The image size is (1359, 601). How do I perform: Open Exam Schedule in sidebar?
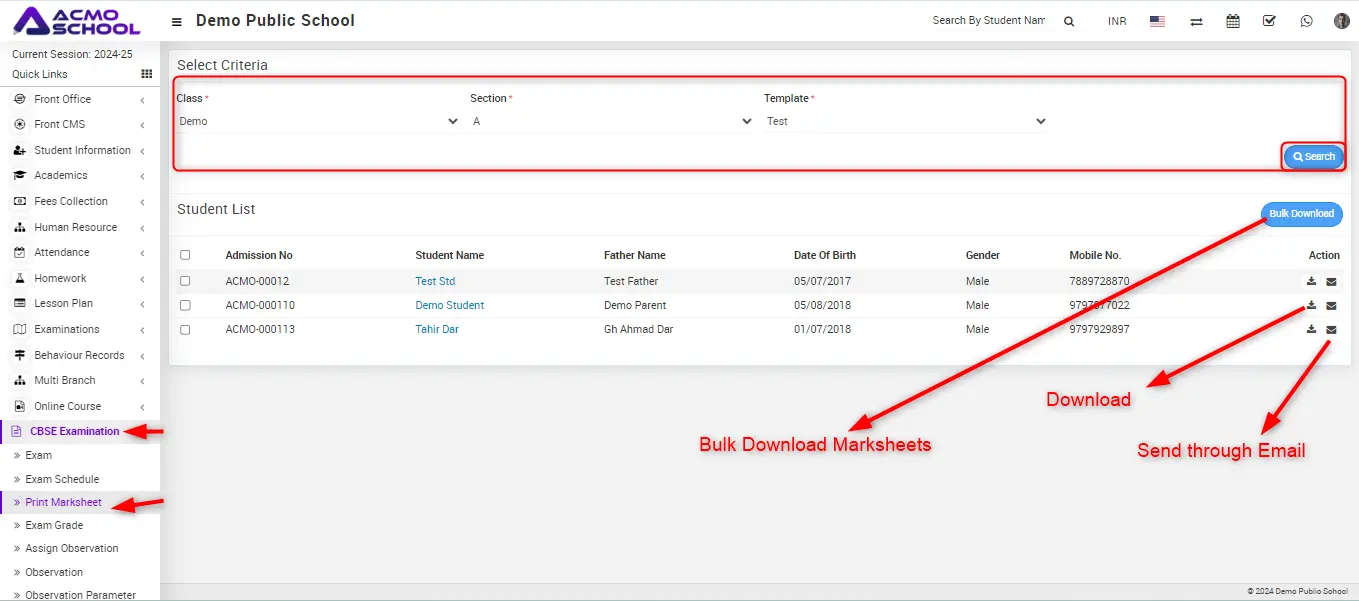point(62,479)
